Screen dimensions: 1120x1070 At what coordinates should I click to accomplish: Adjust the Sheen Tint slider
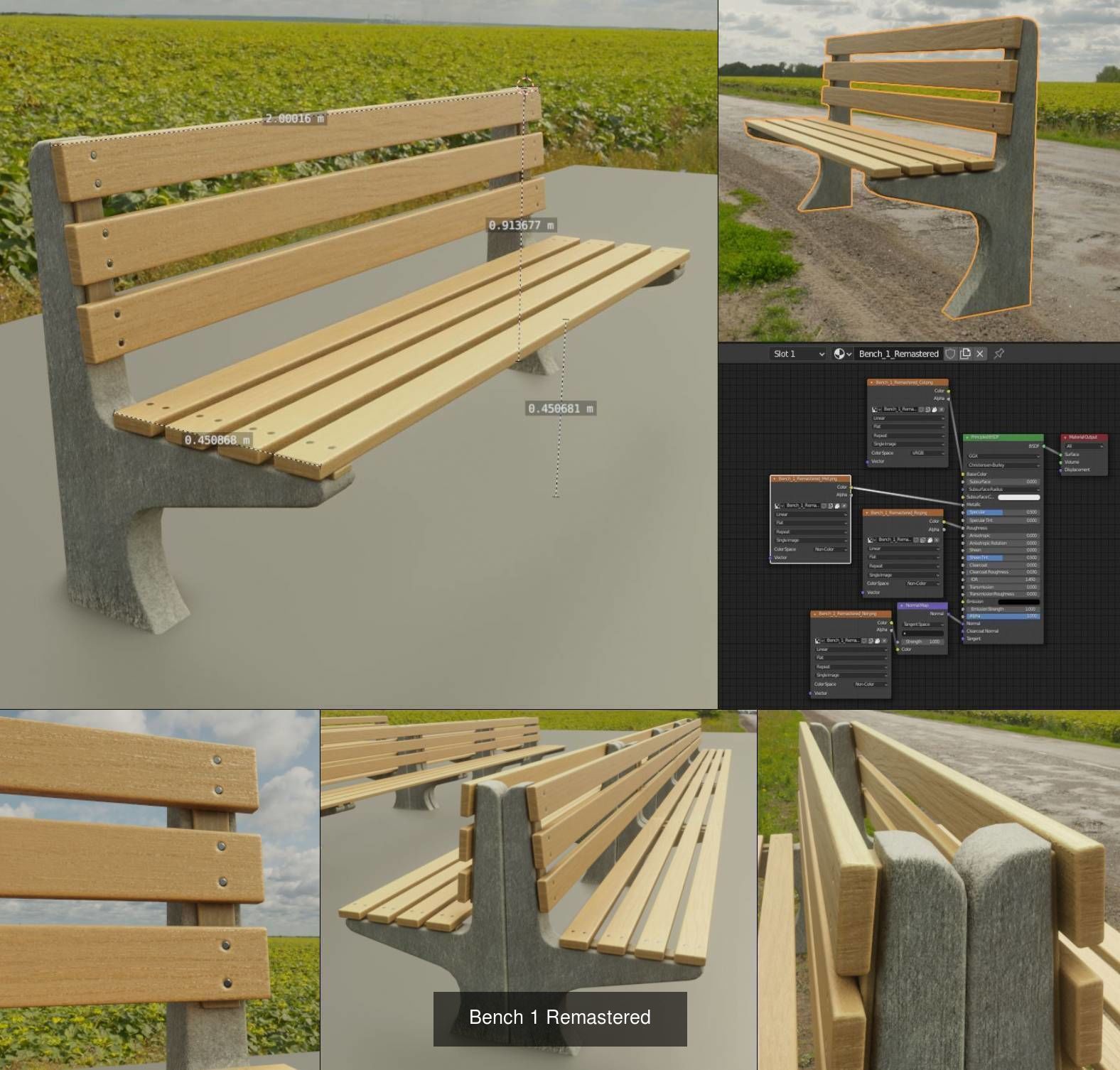pyautogui.click(x=1003, y=558)
